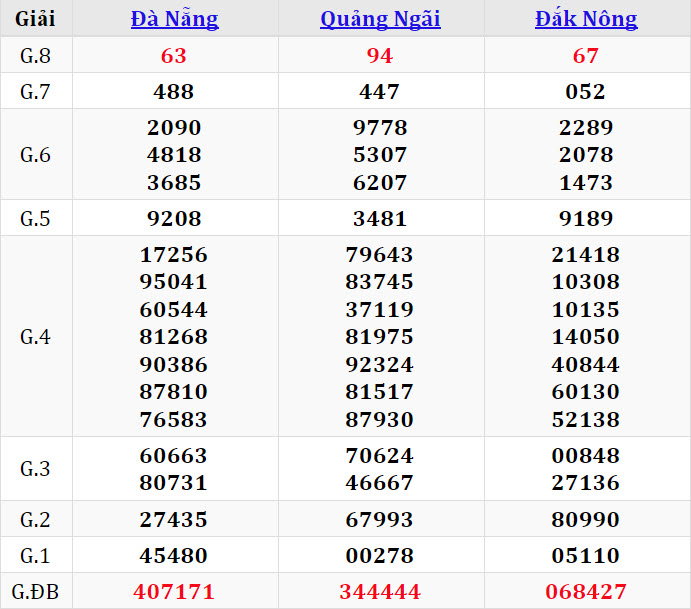Viewport: 691px width, 609px height.
Task: Click special prize number 068427
Action: 586,592
